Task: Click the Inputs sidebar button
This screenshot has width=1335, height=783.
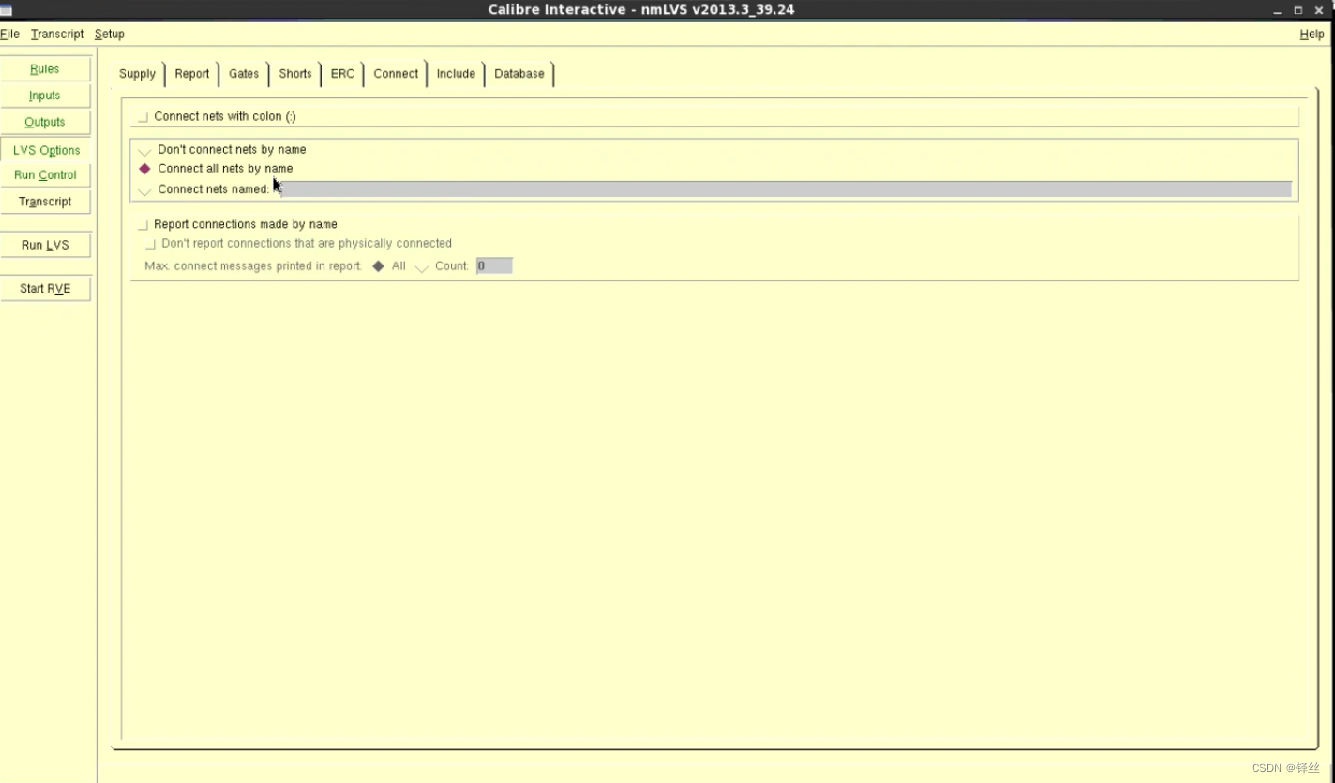Action: tap(45, 96)
